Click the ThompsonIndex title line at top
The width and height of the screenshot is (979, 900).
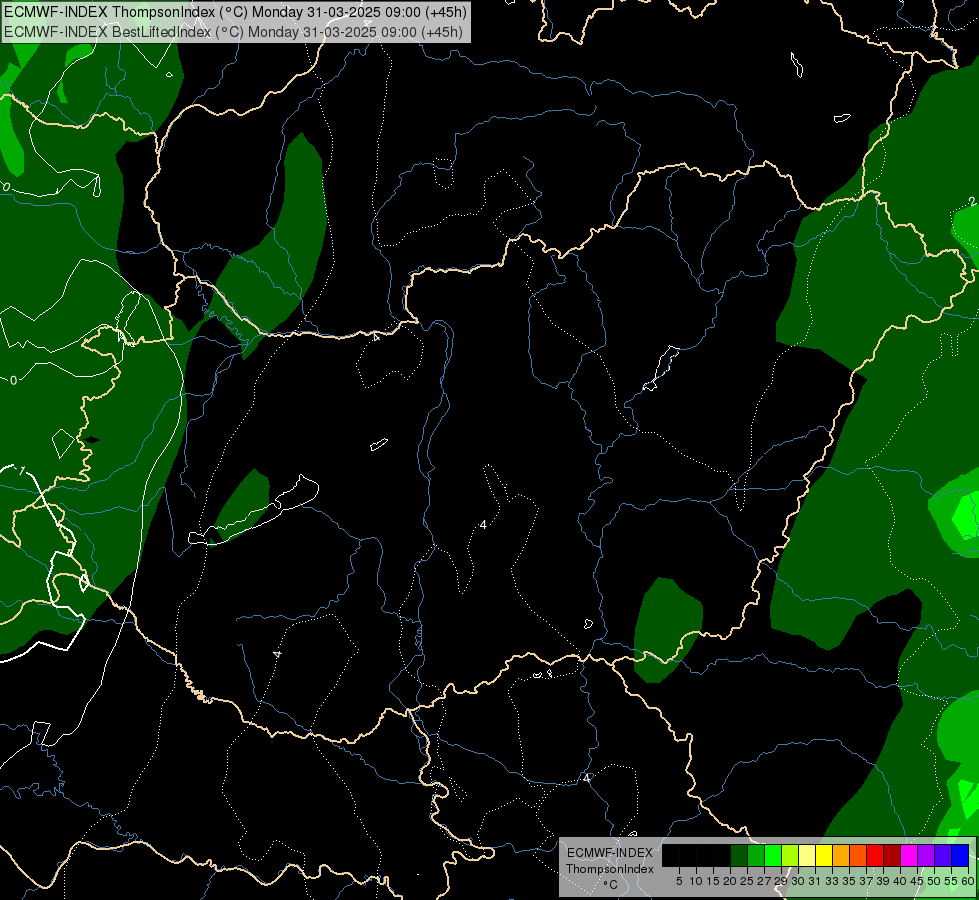(235, 12)
